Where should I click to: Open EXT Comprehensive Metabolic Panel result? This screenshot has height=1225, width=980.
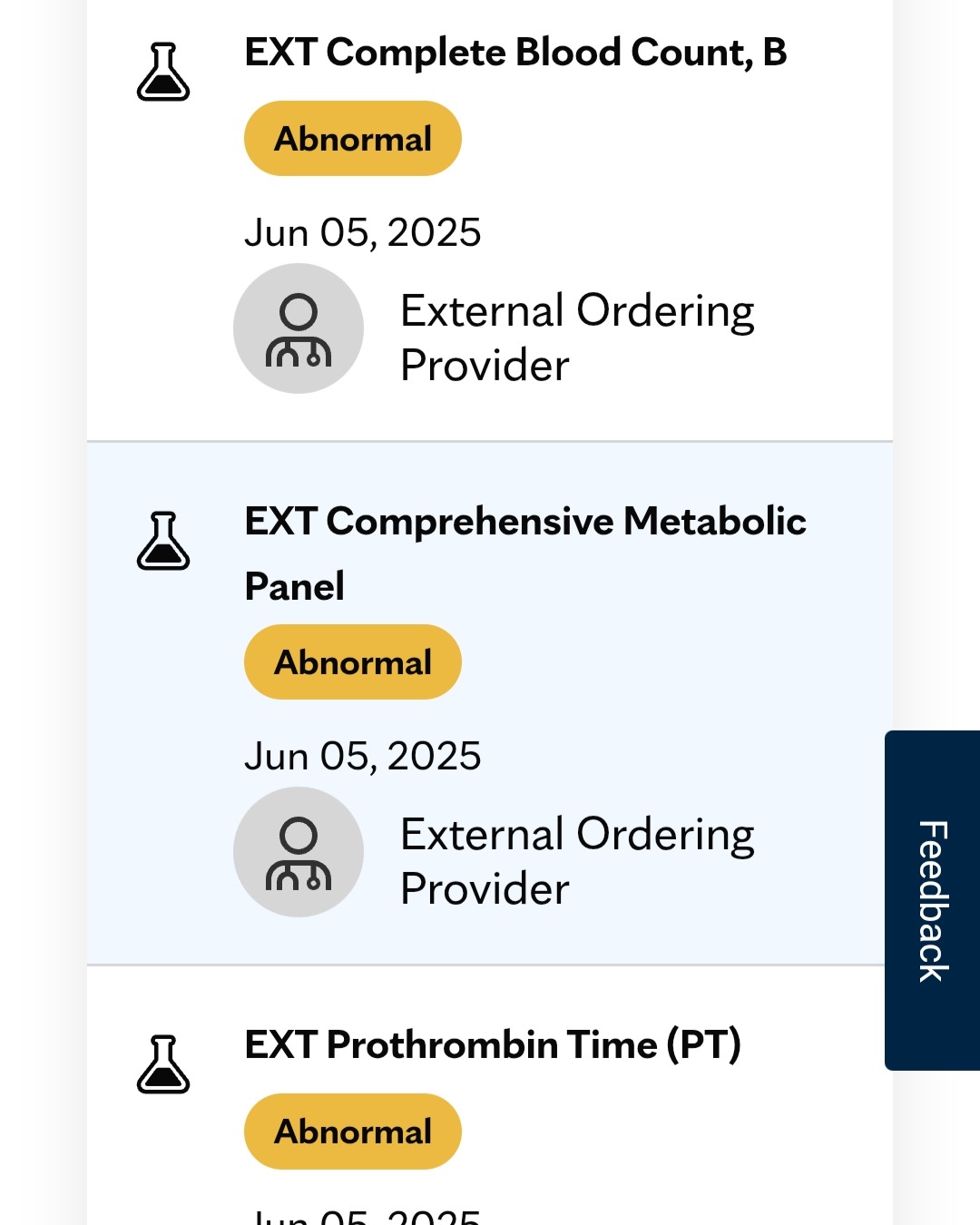(x=525, y=554)
